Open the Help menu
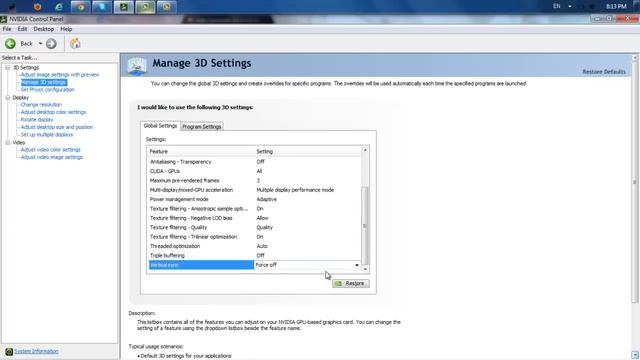This screenshot has height=360, width=640. tap(66, 29)
